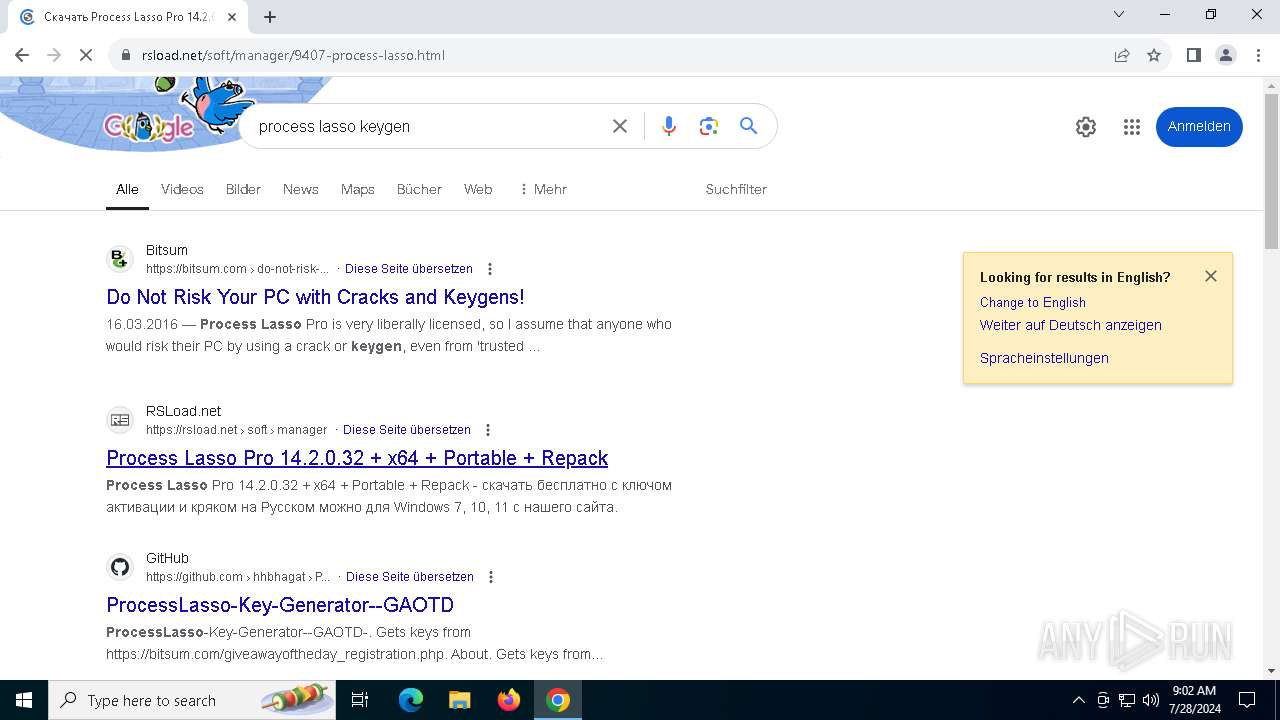The height and width of the screenshot is (720, 1280).
Task: Open the new tab plus button
Action: [x=270, y=16]
